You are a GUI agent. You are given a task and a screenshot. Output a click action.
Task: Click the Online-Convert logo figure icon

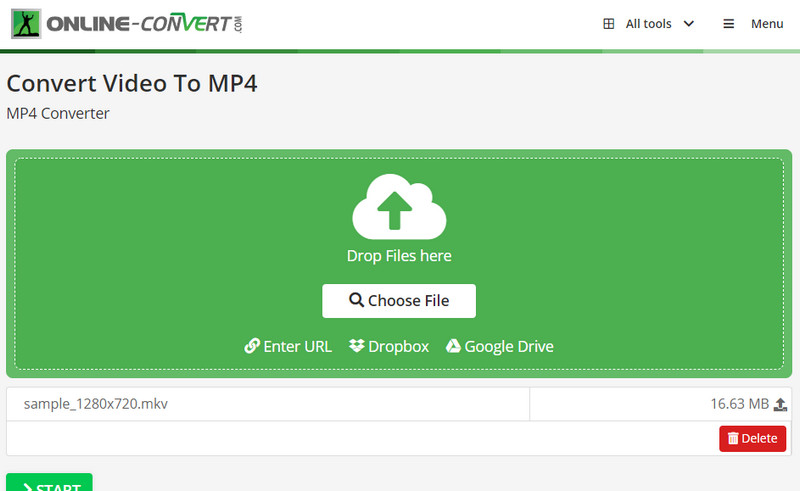(26, 24)
